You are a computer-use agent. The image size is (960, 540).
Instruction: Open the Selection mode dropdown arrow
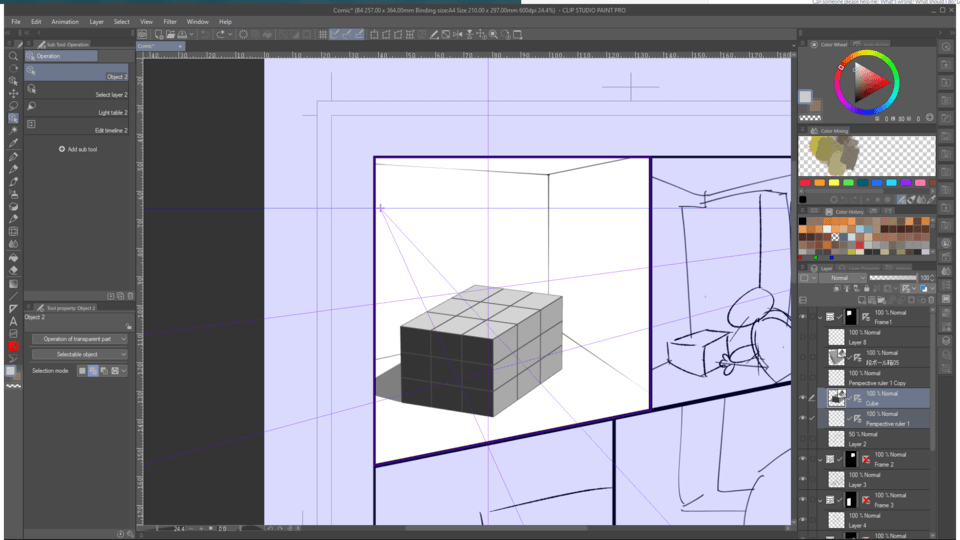[124, 370]
